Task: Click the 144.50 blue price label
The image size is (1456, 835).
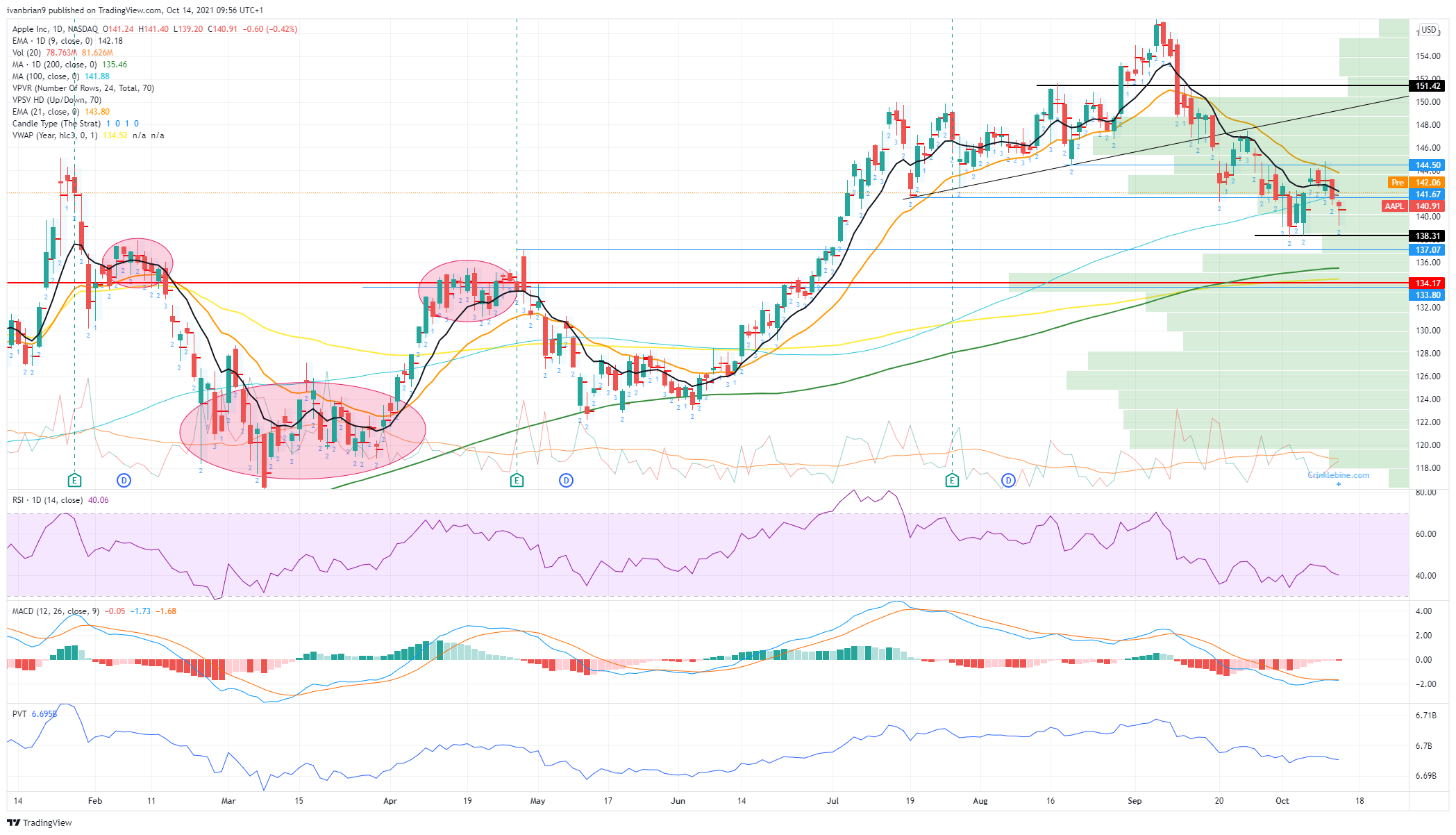Action: pyautogui.click(x=1426, y=165)
